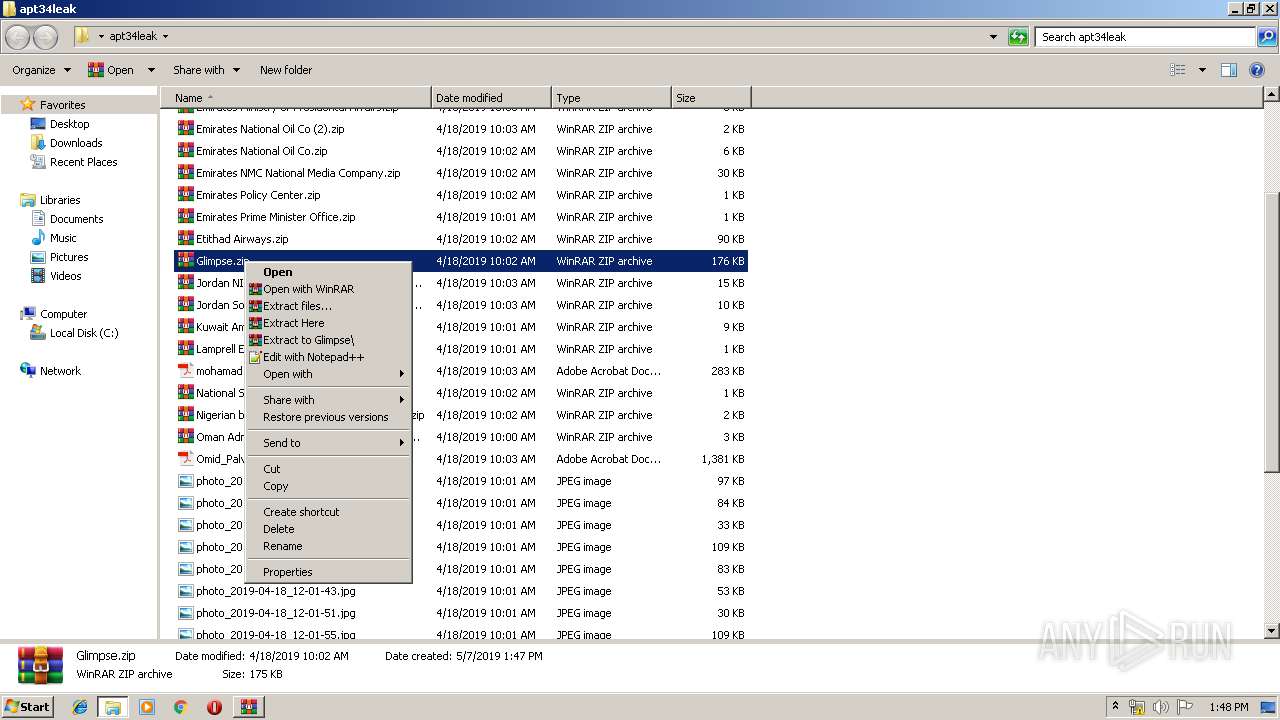The image size is (1280, 720).
Task: Click the WinRAR taskbar icon
Action: [248, 707]
